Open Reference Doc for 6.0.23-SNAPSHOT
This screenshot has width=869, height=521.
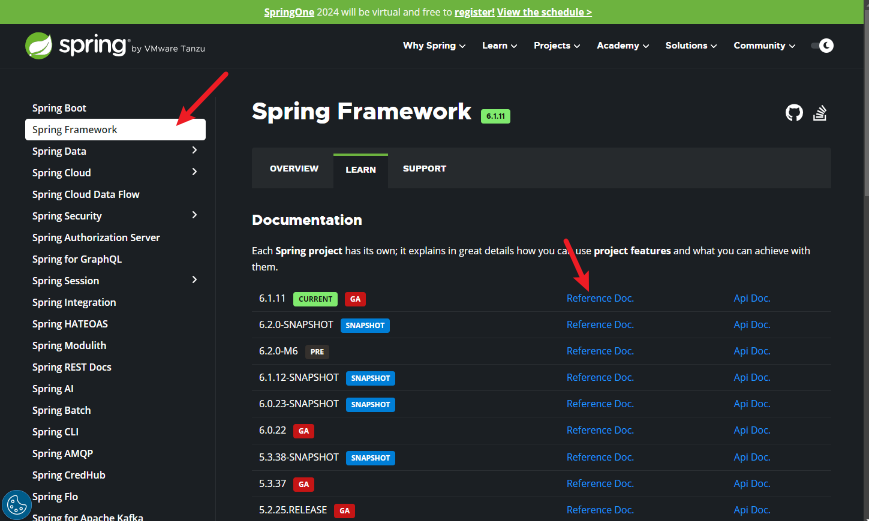600,404
